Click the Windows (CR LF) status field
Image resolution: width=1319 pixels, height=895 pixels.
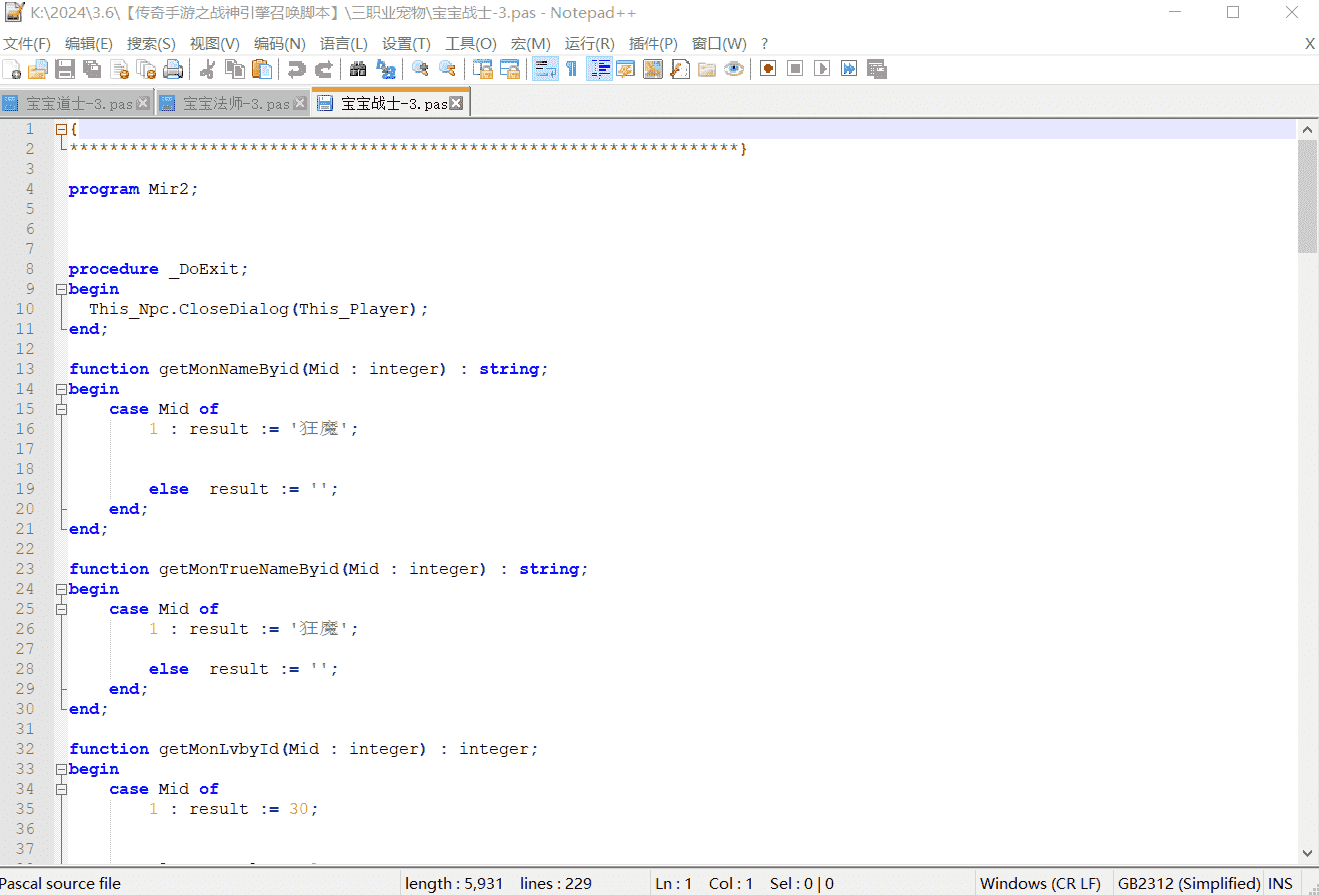click(x=1039, y=883)
